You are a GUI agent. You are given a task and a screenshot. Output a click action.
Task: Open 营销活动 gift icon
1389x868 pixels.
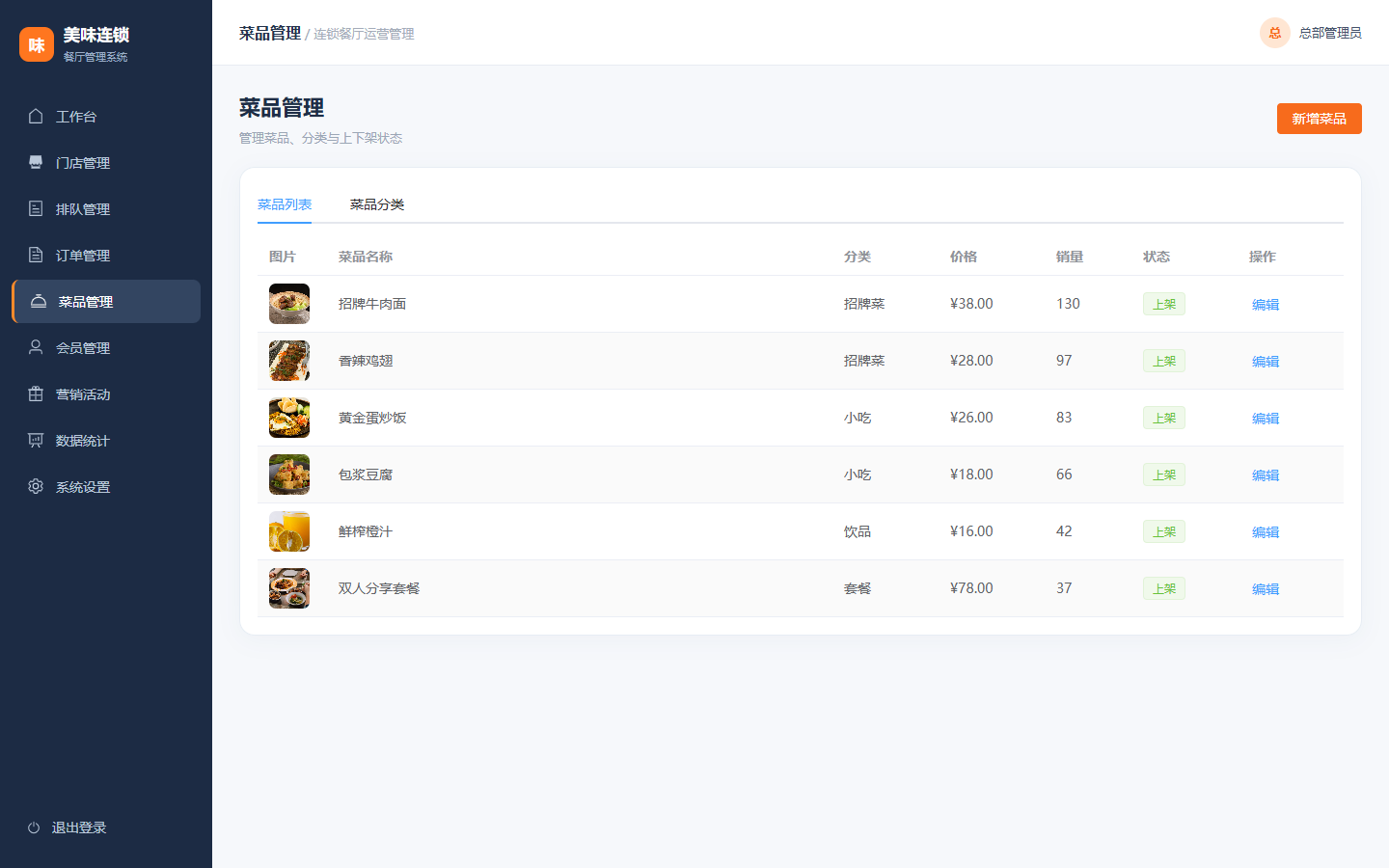[x=36, y=393]
